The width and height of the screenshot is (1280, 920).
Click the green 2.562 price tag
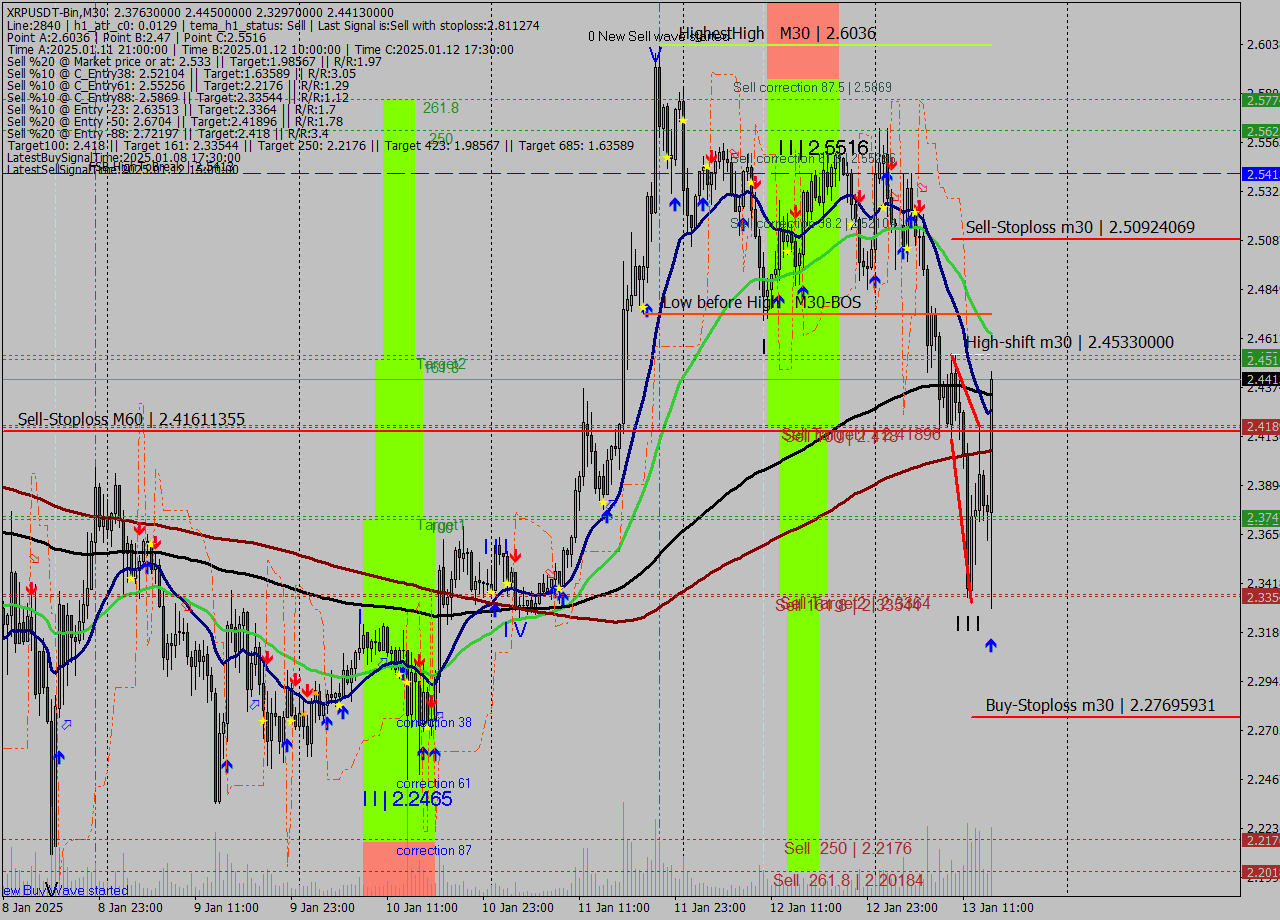pos(1260,131)
